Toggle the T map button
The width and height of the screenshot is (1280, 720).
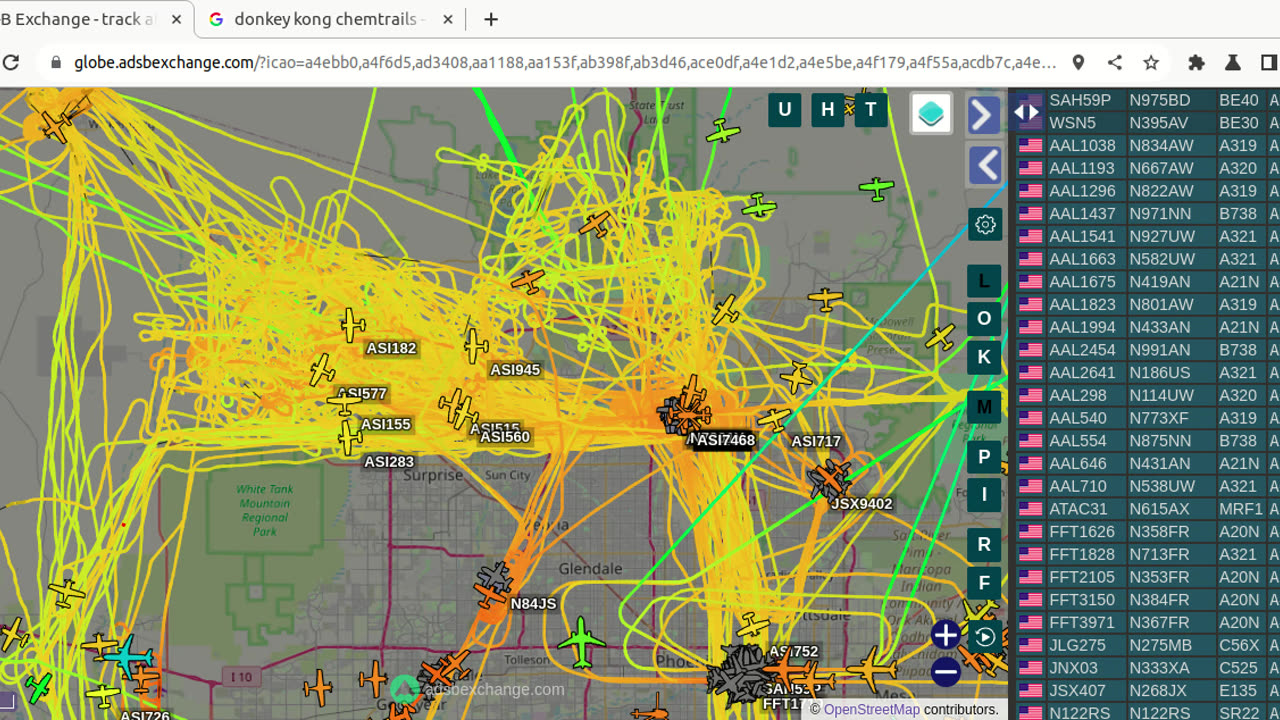click(871, 110)
